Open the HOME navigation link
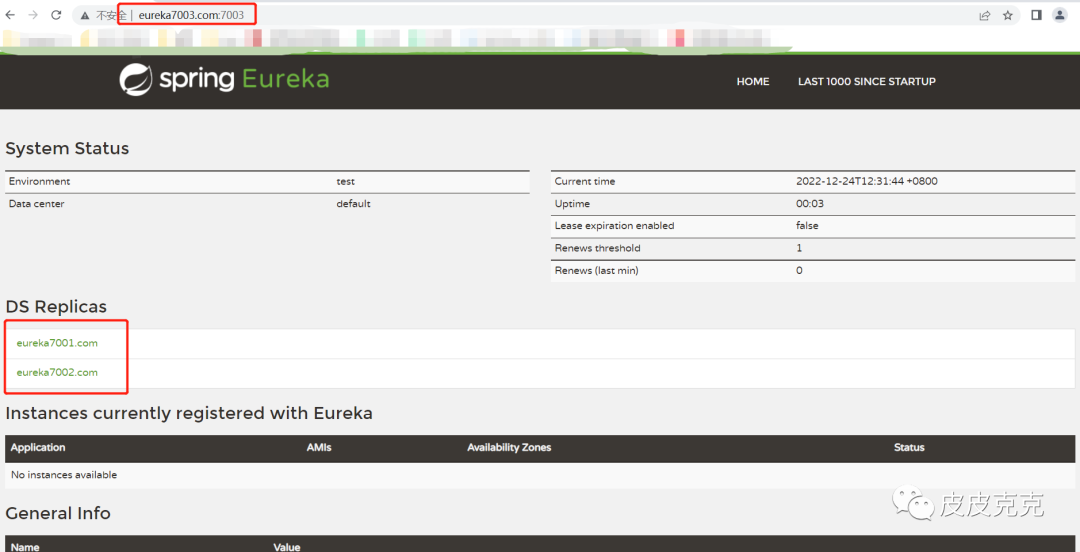The height and width of the screenshot is (552, 1080). pyautogui.click(x=753, y=81)
